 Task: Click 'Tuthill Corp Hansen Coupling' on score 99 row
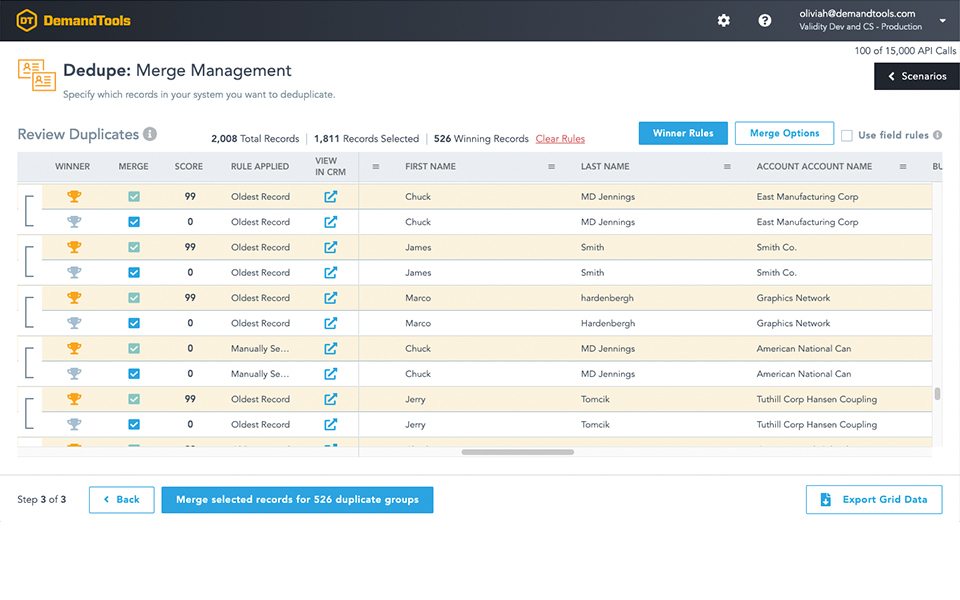(x=817, y=399)
